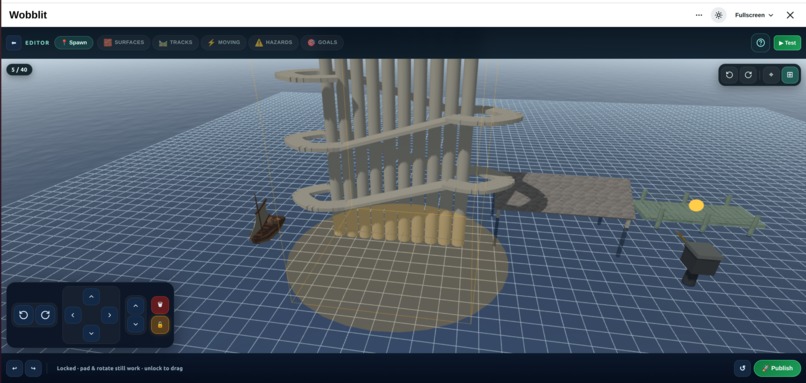
Task: Redo with the arrow in the bottom bar
Action: tap(33, 368)
